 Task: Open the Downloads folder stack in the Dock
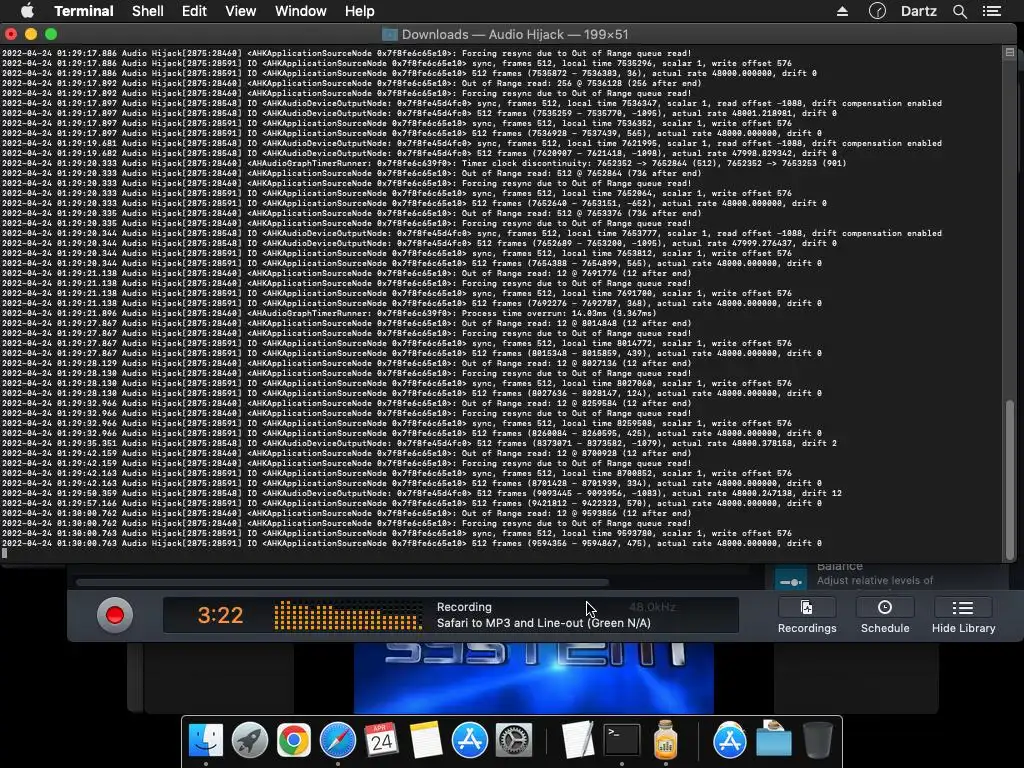pos(773,739)
